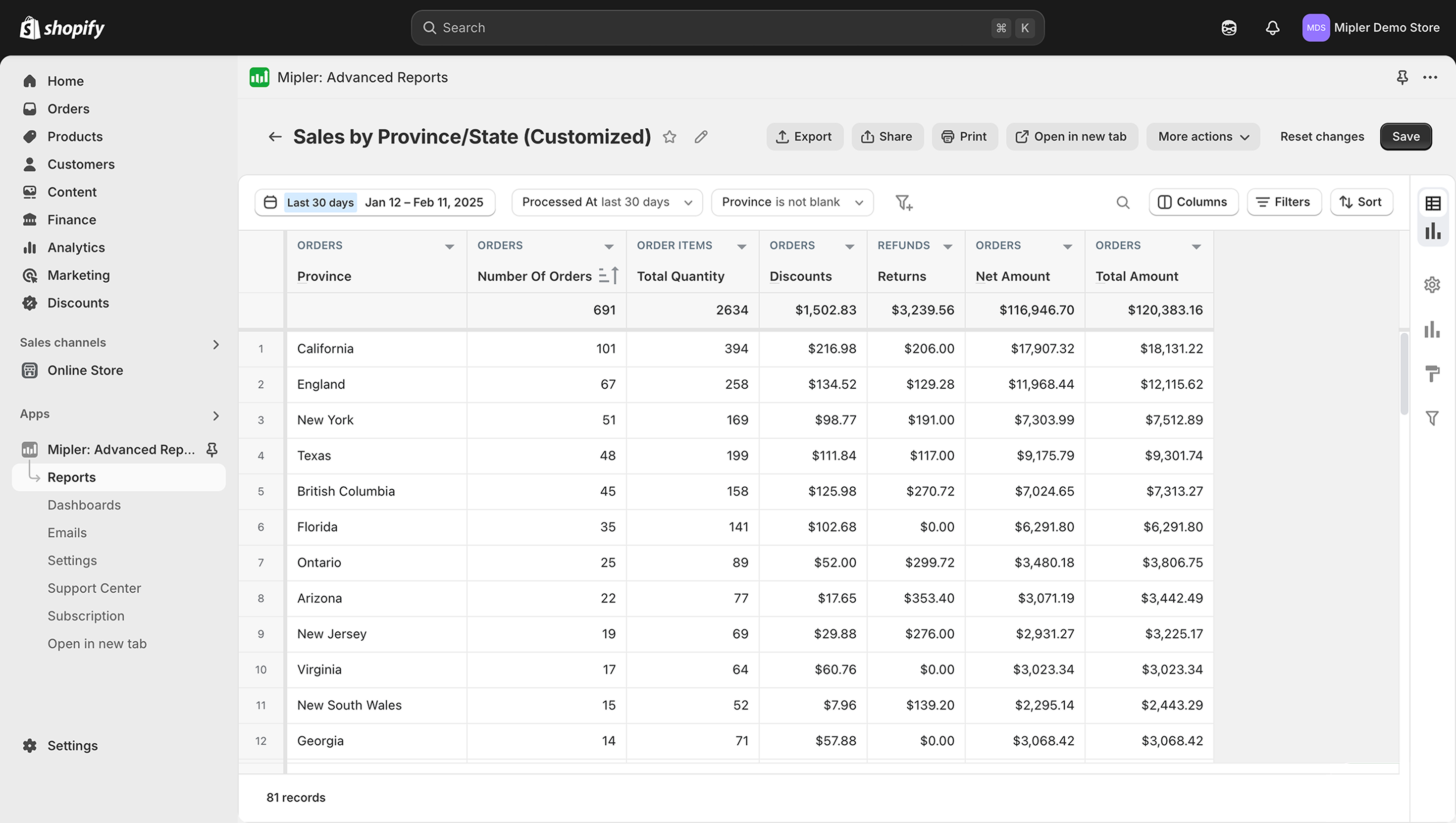Star the Sales by Province/State report
Viewport: 1456px width, 823px height.
[x=669, y=137]
